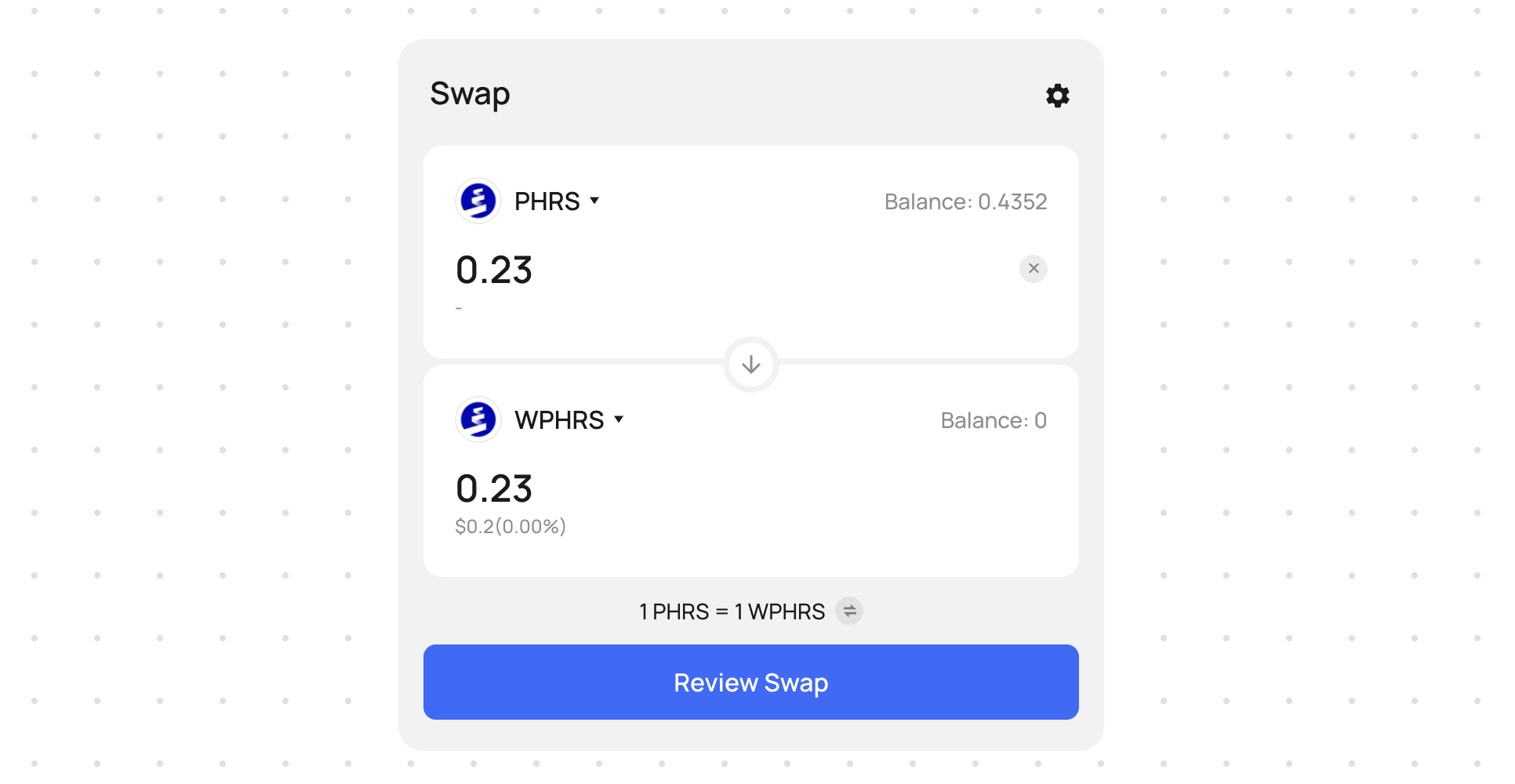Click the Swap heading title
The image size is (1515, 784).
[x=470, y=94]
